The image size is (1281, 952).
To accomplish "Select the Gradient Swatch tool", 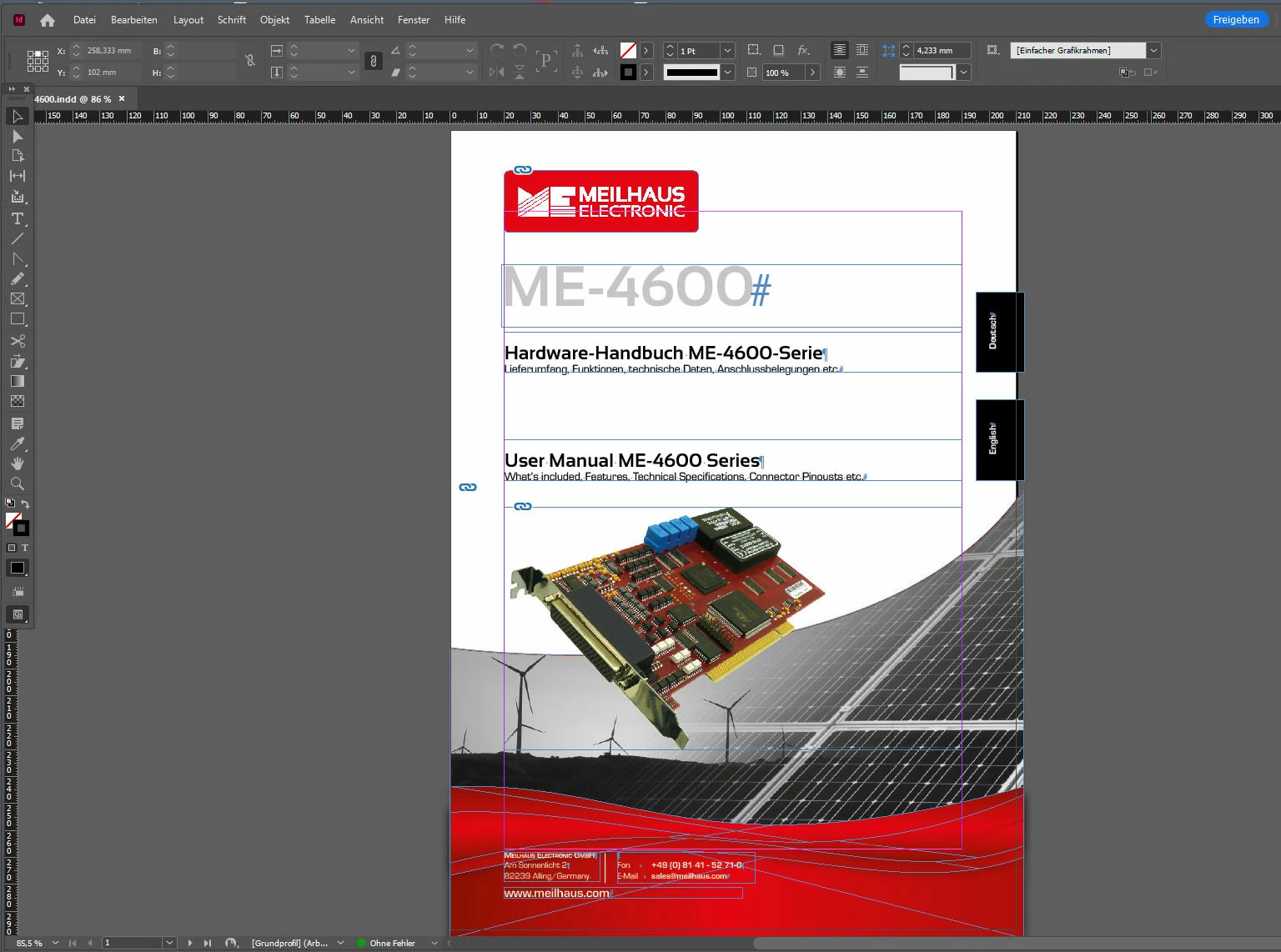I will [17, 381].
